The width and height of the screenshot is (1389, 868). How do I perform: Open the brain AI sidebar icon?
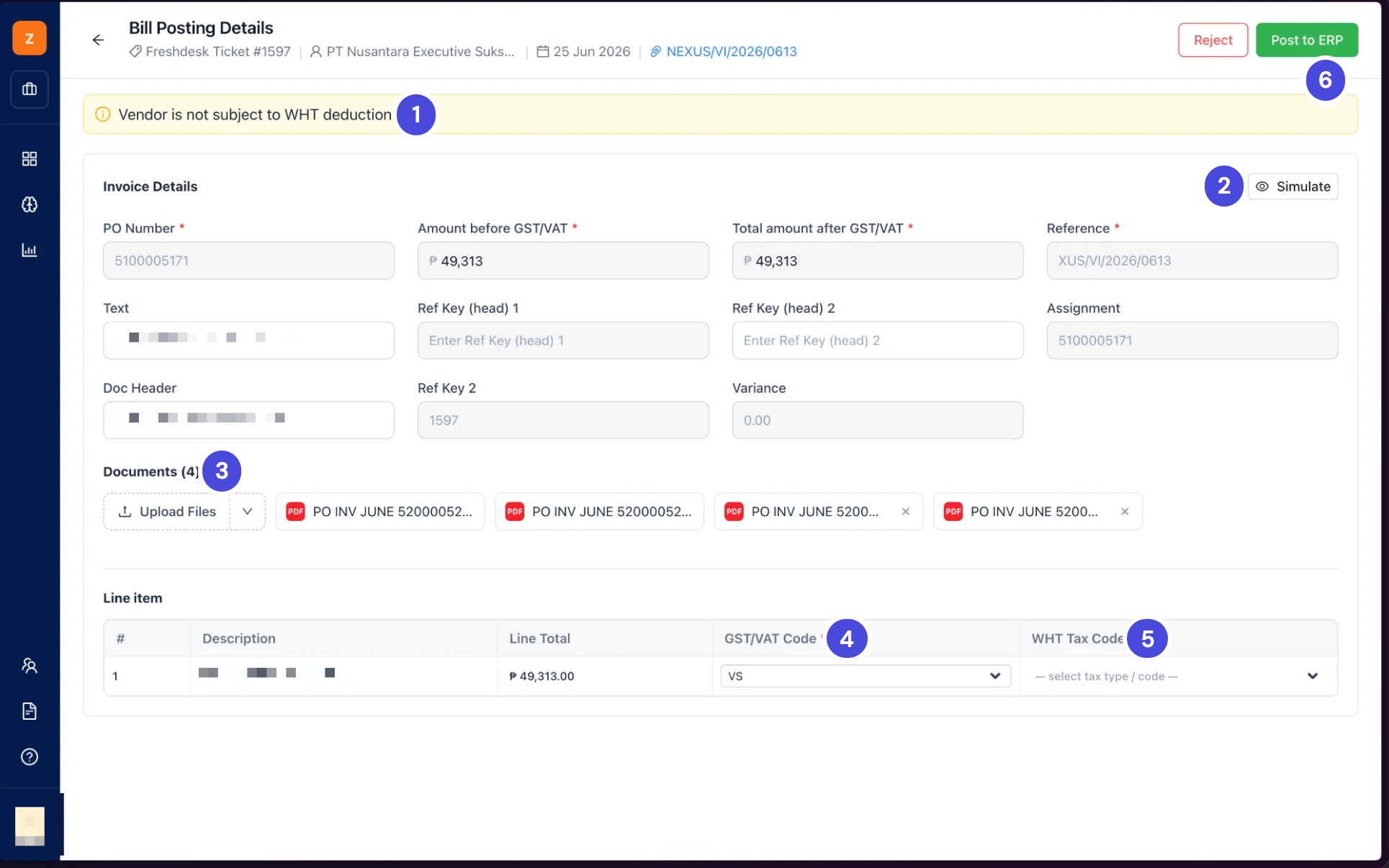(x=30, y=205)
